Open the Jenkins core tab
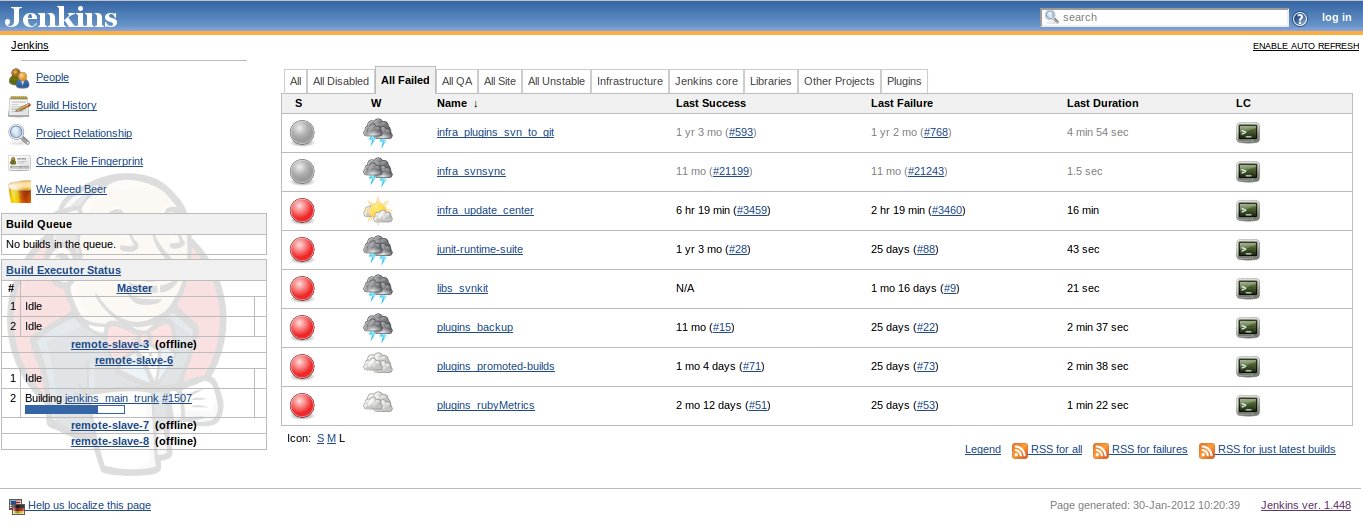This screenshot has height=530, width=1363. pos(706,81)
